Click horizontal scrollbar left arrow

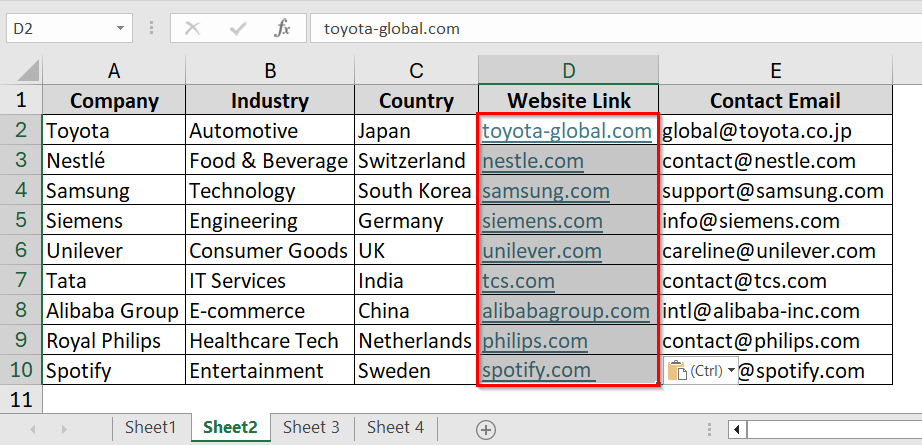coord(737,430)
